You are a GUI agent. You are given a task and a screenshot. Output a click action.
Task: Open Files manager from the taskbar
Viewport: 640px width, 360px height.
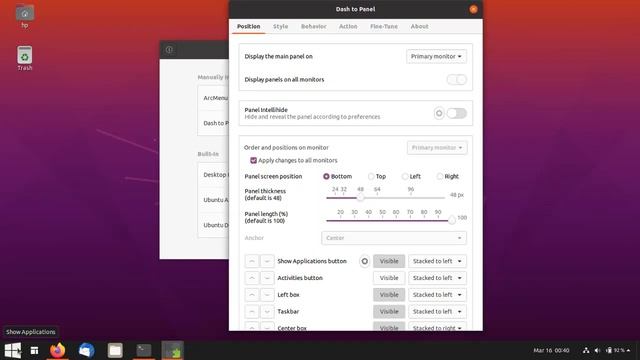coord(115,350)
